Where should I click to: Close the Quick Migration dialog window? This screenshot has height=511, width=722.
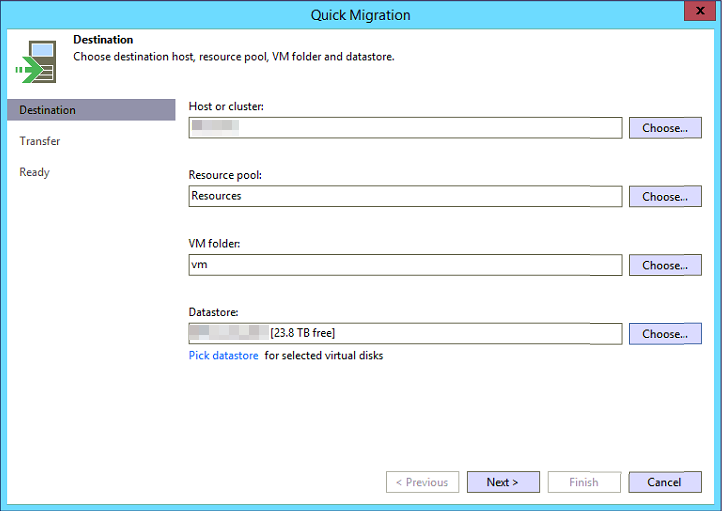point(697,13)
